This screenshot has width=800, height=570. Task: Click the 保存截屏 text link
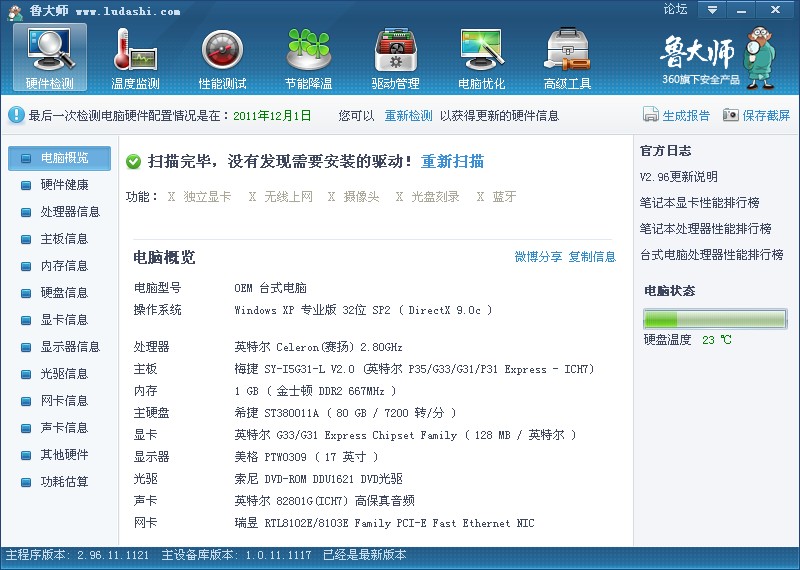point(766,116)
